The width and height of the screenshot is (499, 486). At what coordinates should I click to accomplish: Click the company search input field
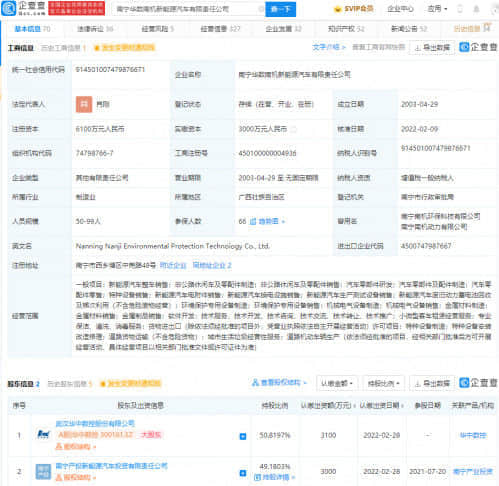coord(187,9)
